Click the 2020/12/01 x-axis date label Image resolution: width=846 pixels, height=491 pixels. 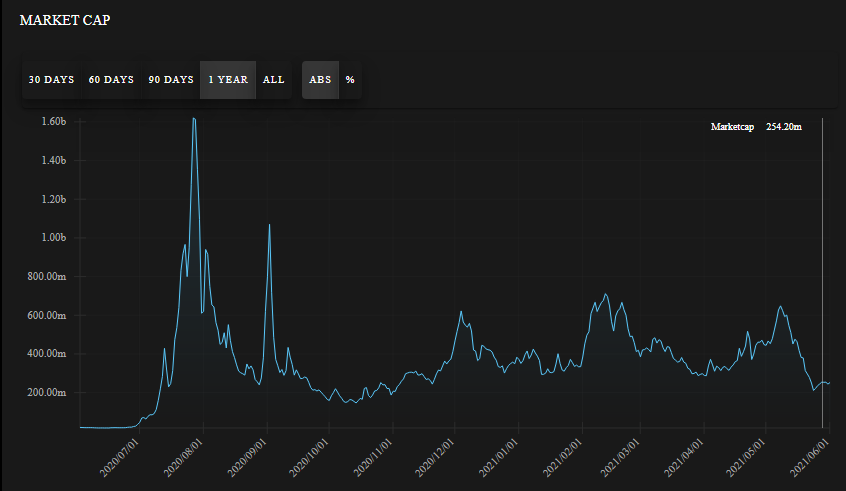(x=434, y=458)
